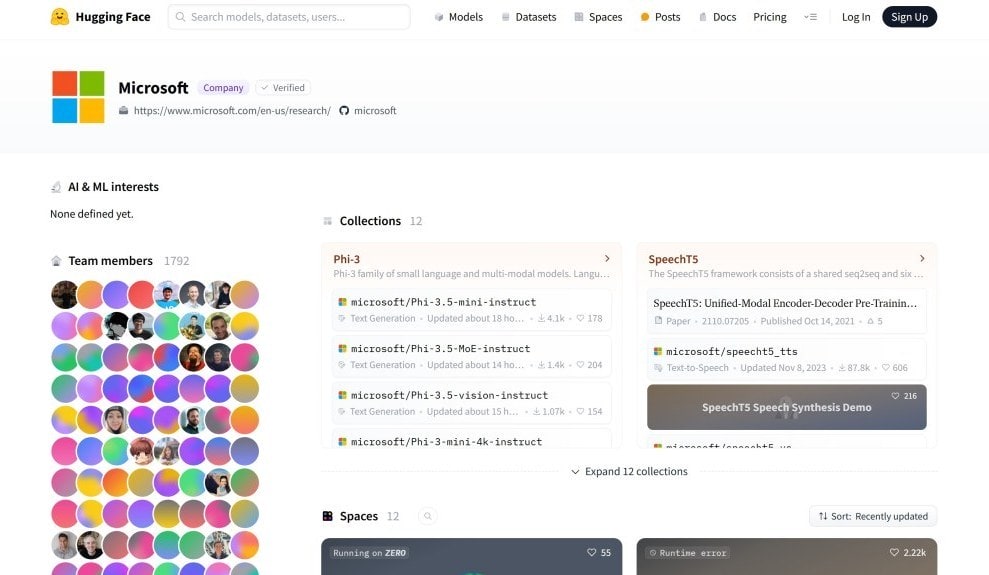Click the SpeechT5 collection title

pyautogui.click(x=673, y=259)
